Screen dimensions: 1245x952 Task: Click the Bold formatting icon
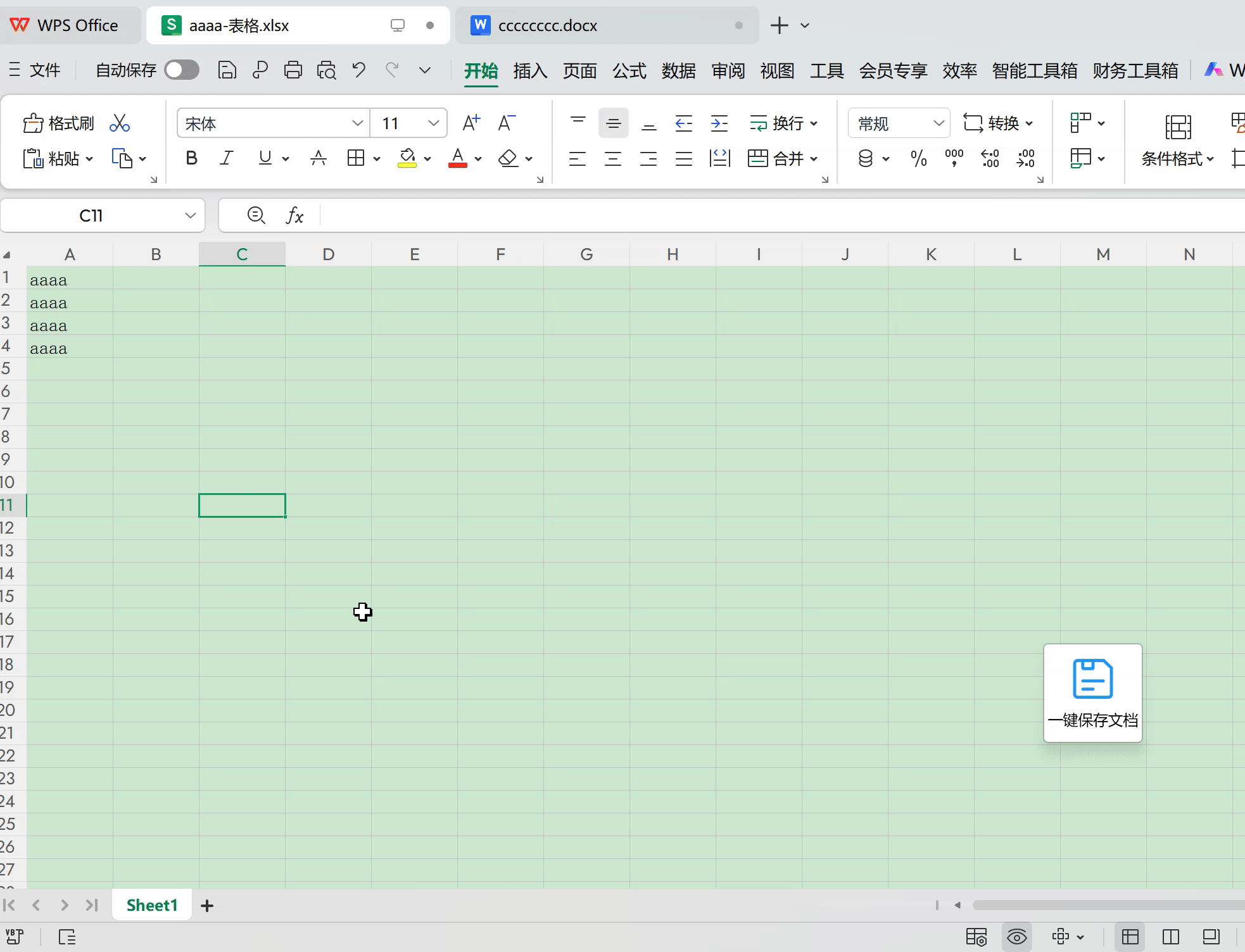[x=191, y=158]
